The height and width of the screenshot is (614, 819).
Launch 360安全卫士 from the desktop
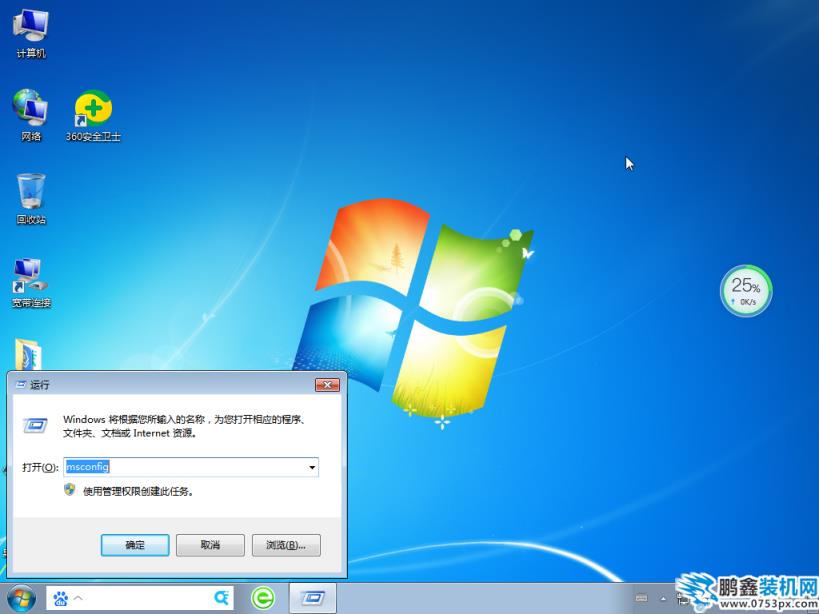pyautogui.click(x=93, y=115)
